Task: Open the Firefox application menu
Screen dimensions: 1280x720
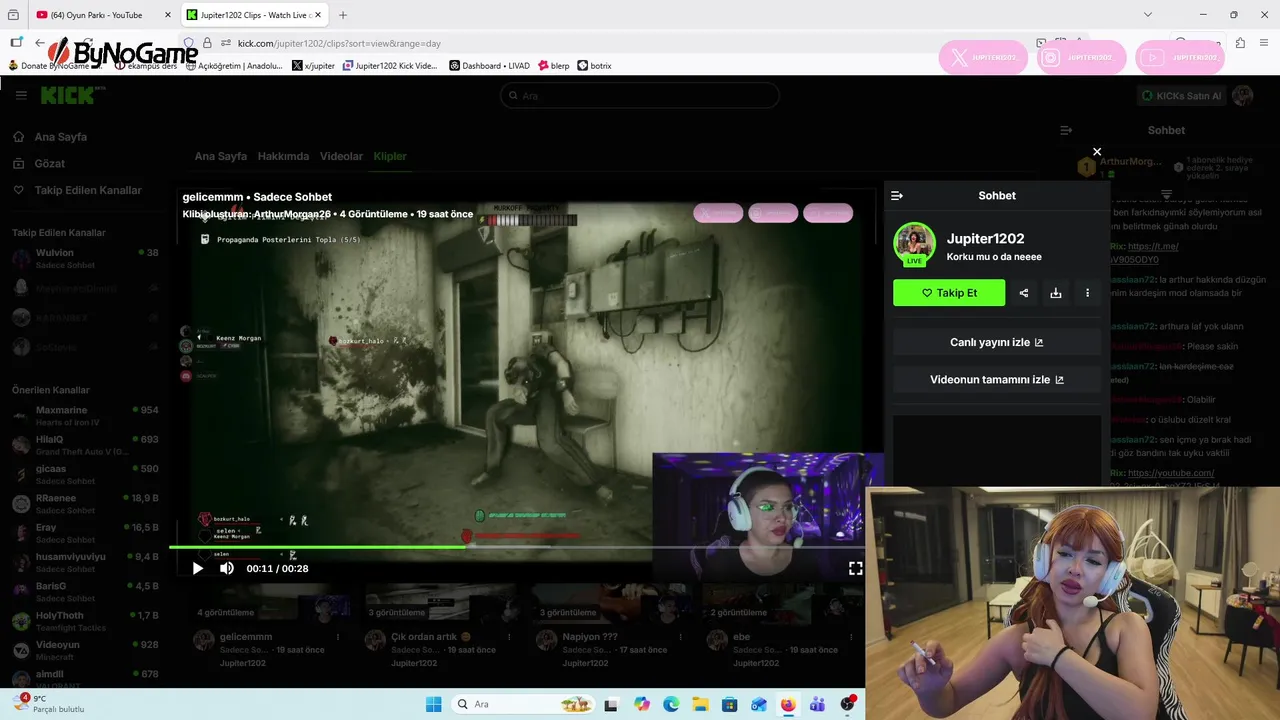Action: (1264, 43)
